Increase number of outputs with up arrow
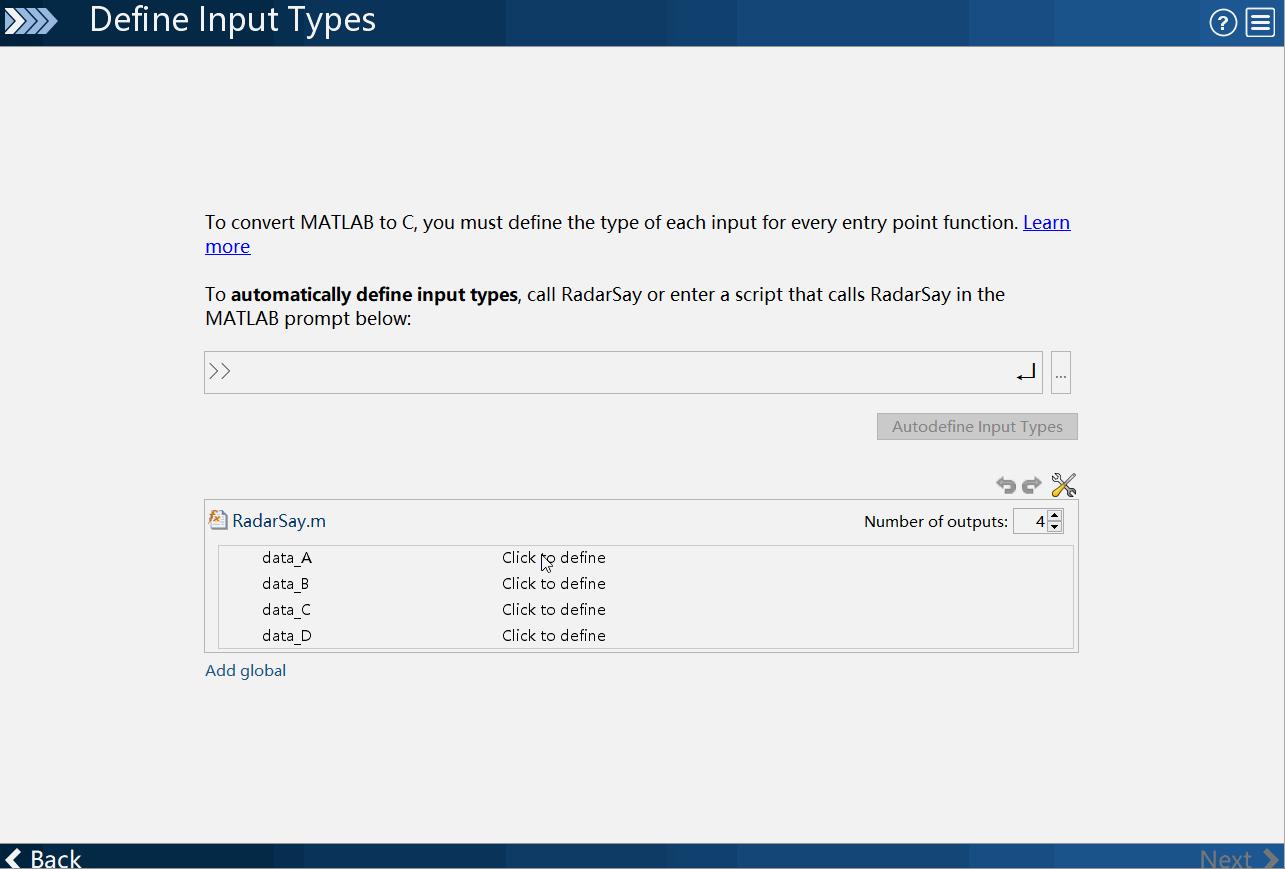 pos(1054,515)
